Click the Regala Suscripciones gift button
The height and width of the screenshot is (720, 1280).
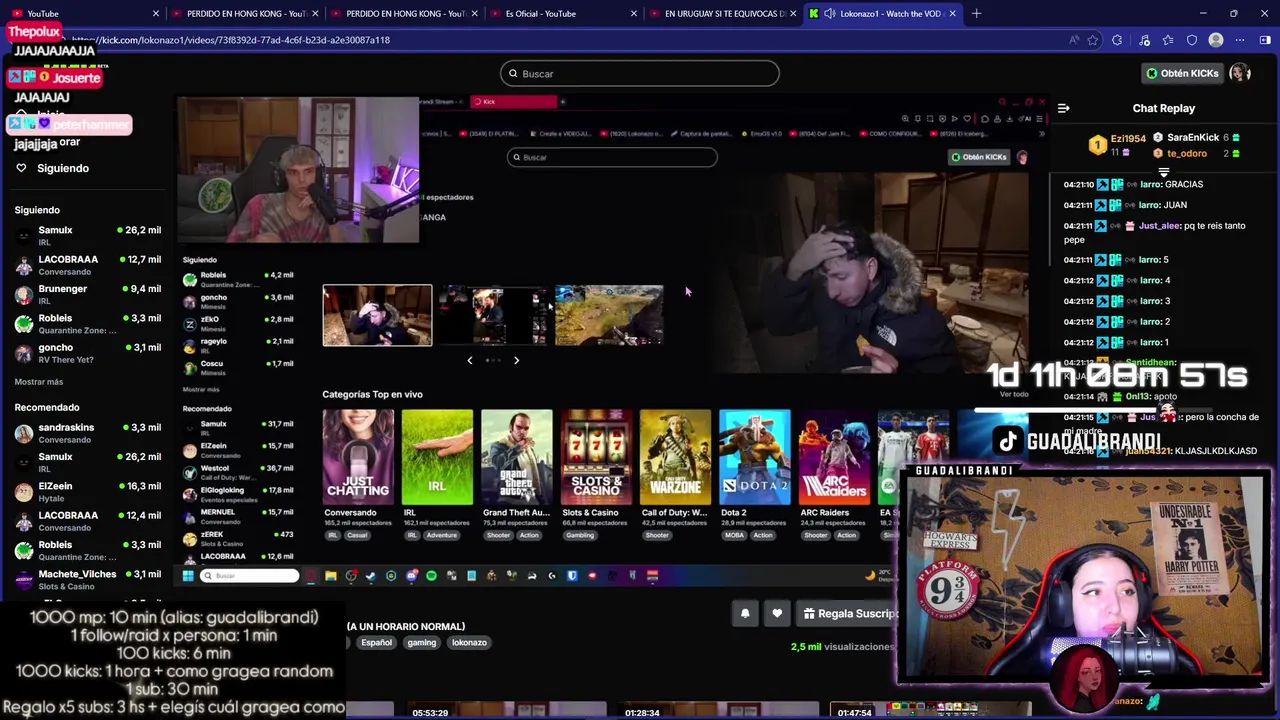click(848, 613)
